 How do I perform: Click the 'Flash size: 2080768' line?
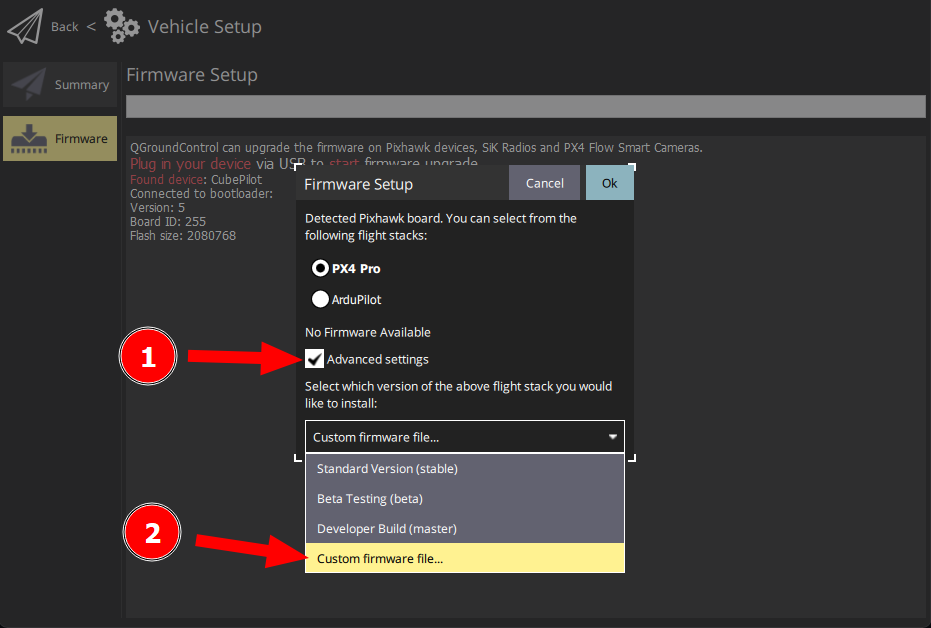(x=183, y=236)
